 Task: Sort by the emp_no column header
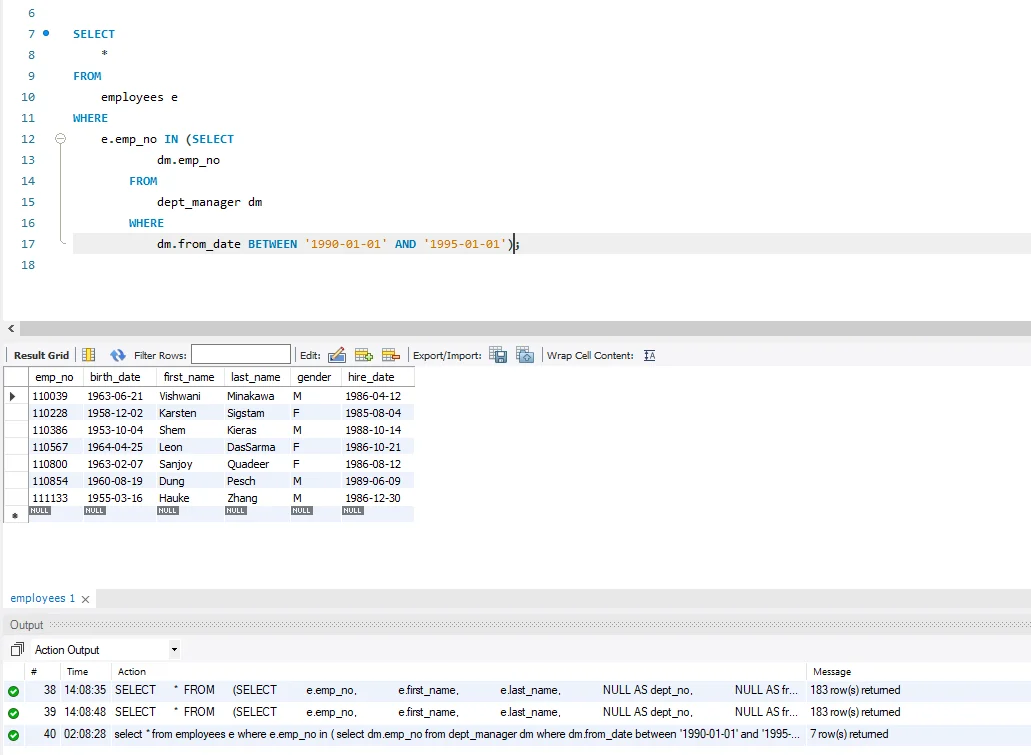tap(54, 377)
